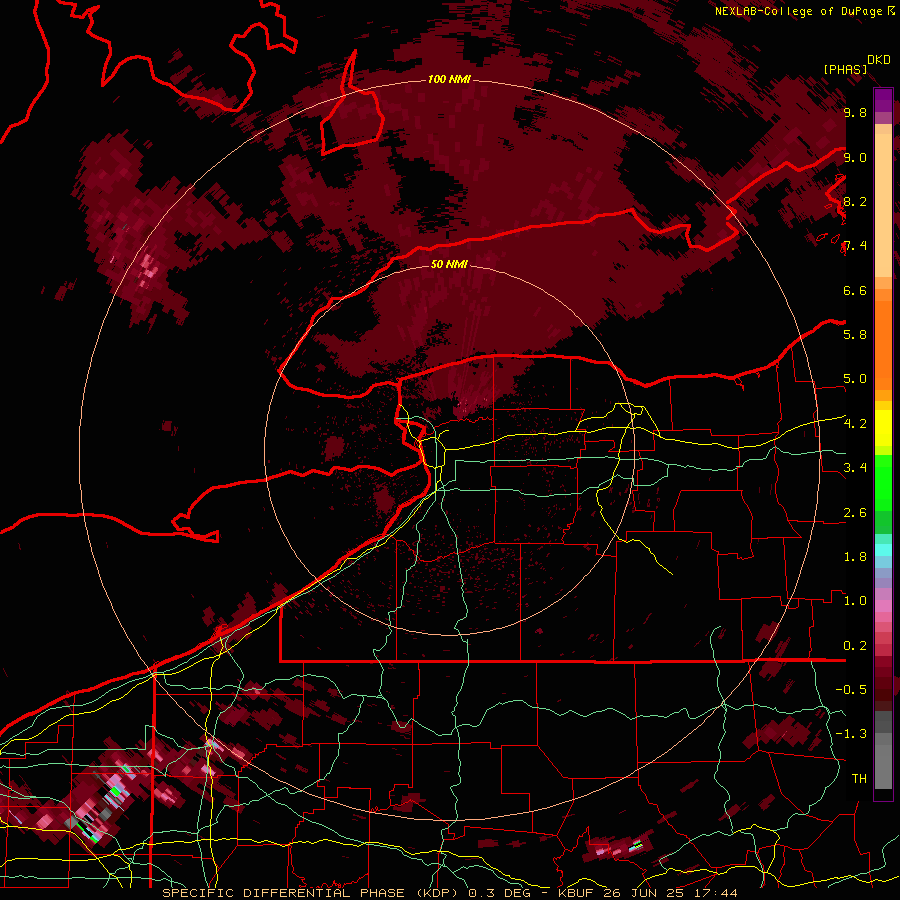Click the 7.4 value on the scale
Viewport: 900px width, 900px height.
coord(855,246)
